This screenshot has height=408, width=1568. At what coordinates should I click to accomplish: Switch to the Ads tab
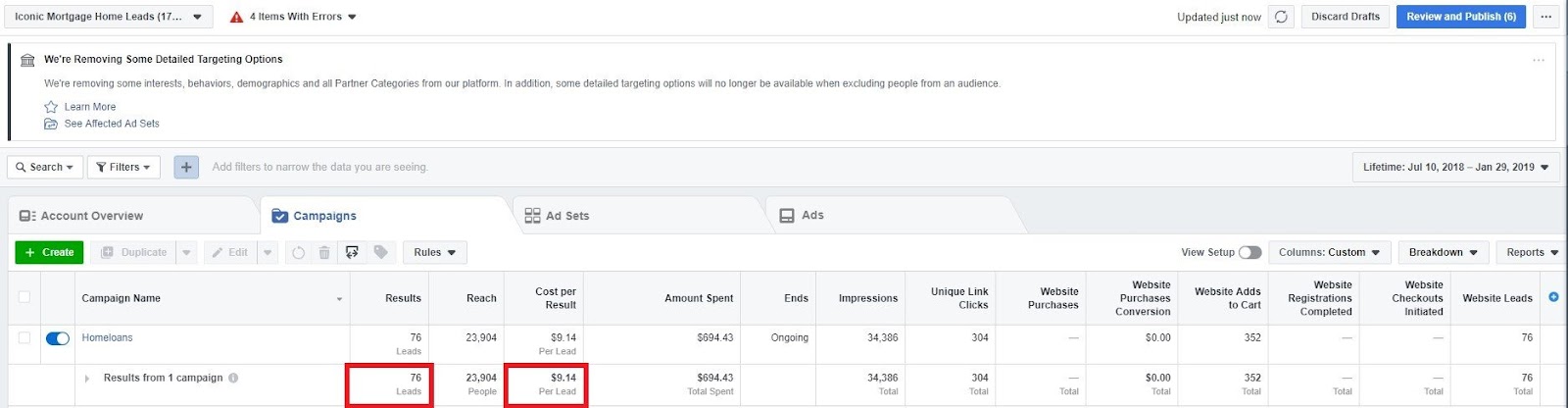click(x=890, y=216)
